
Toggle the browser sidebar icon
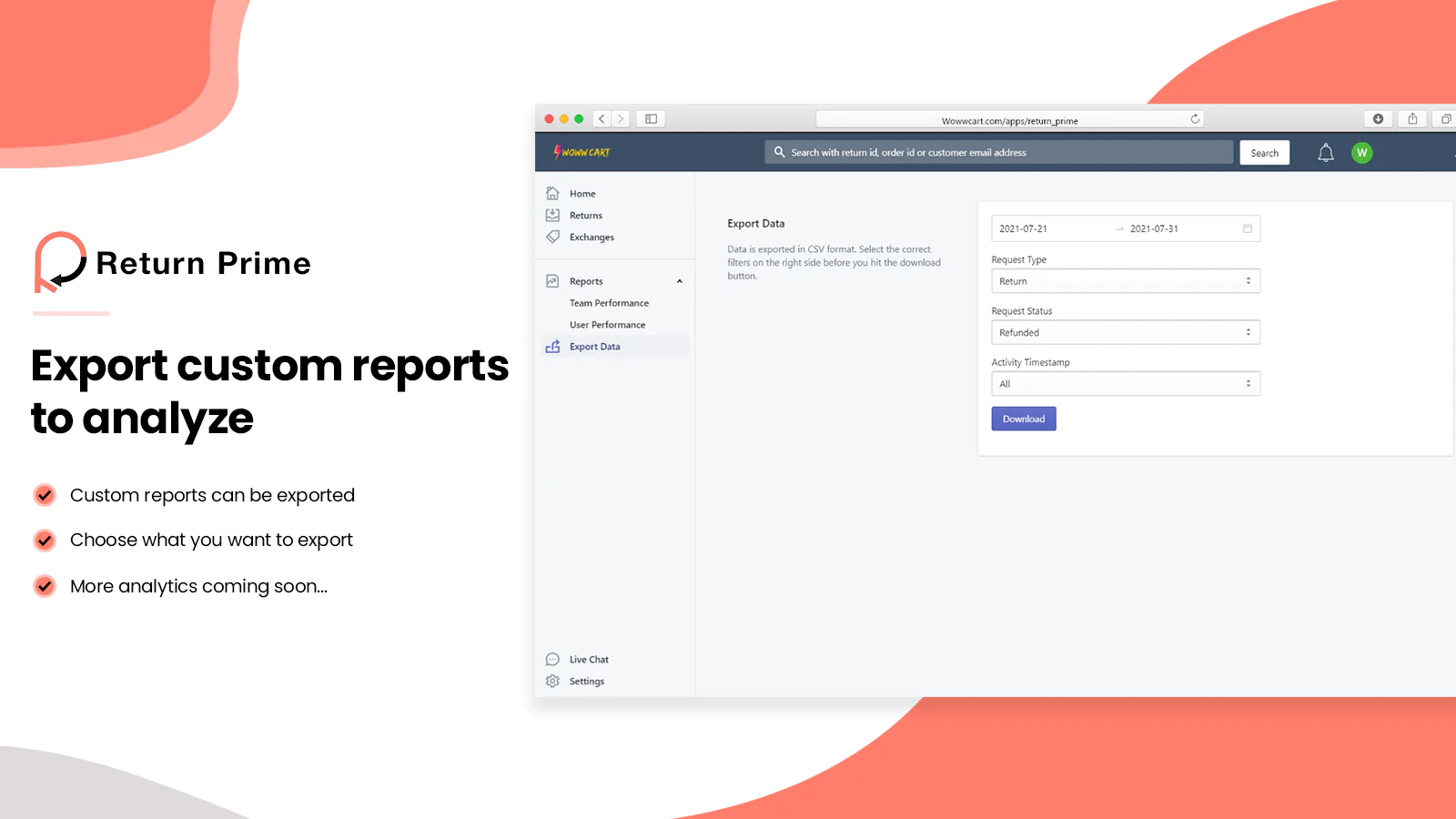coord(651,119)
